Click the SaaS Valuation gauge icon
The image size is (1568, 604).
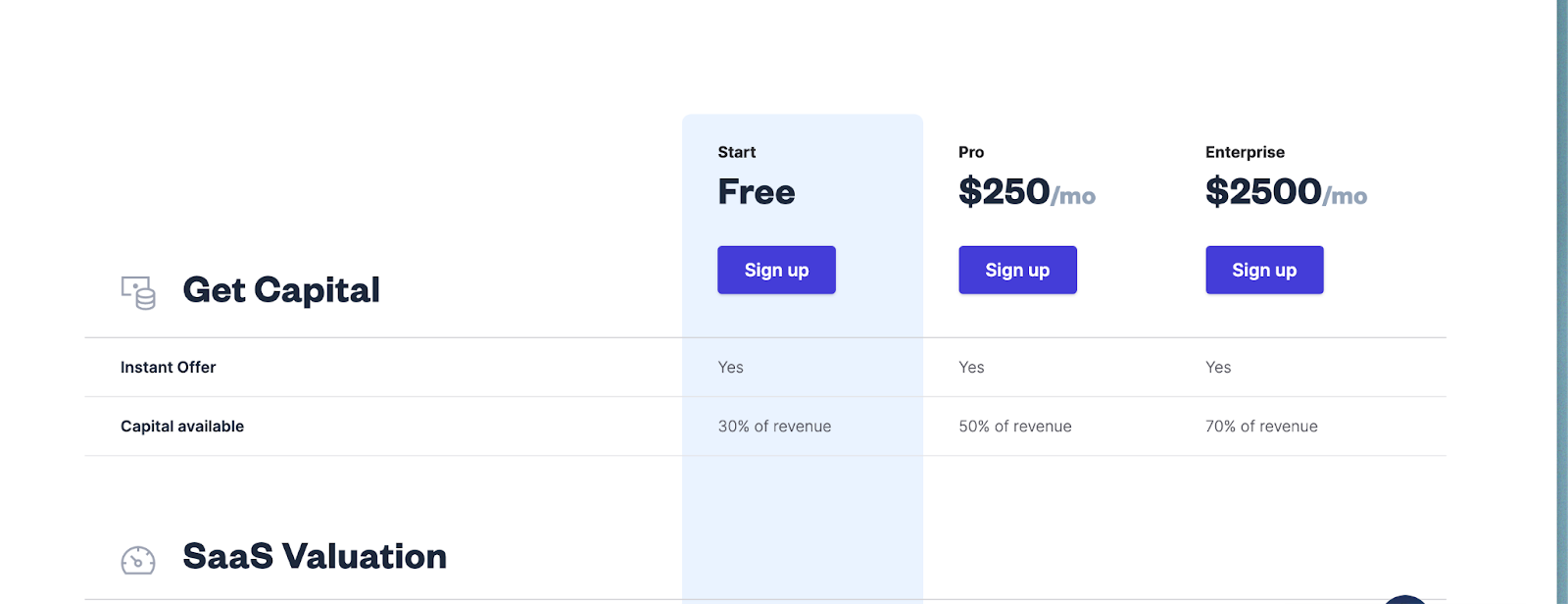tap(138, 560)
